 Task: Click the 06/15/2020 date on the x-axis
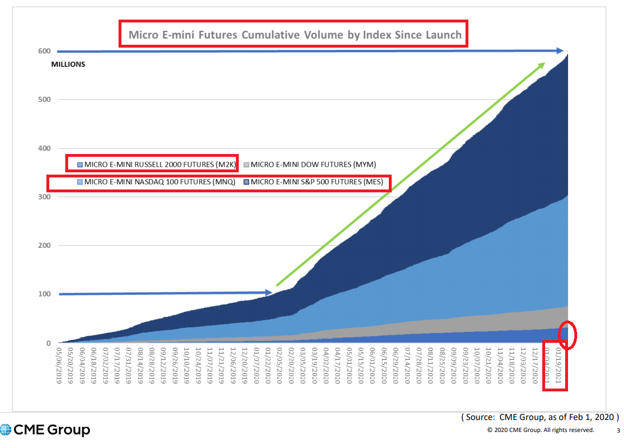[383, 366]
